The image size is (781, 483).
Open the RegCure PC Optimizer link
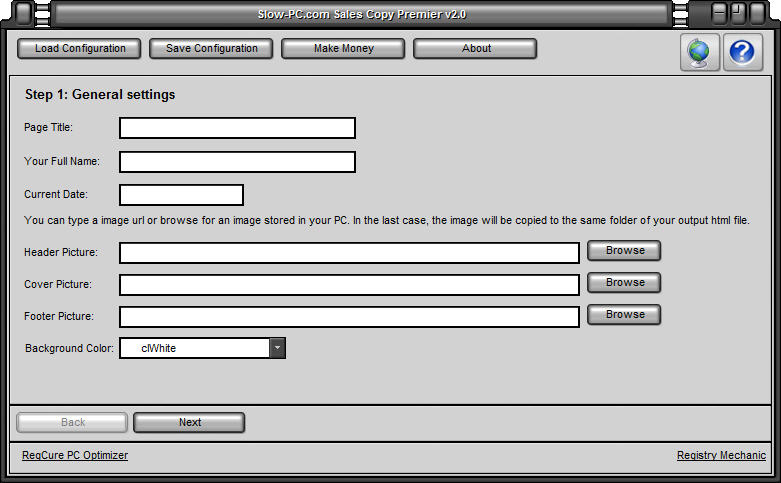pyautogui.click(x=75, y=456)
